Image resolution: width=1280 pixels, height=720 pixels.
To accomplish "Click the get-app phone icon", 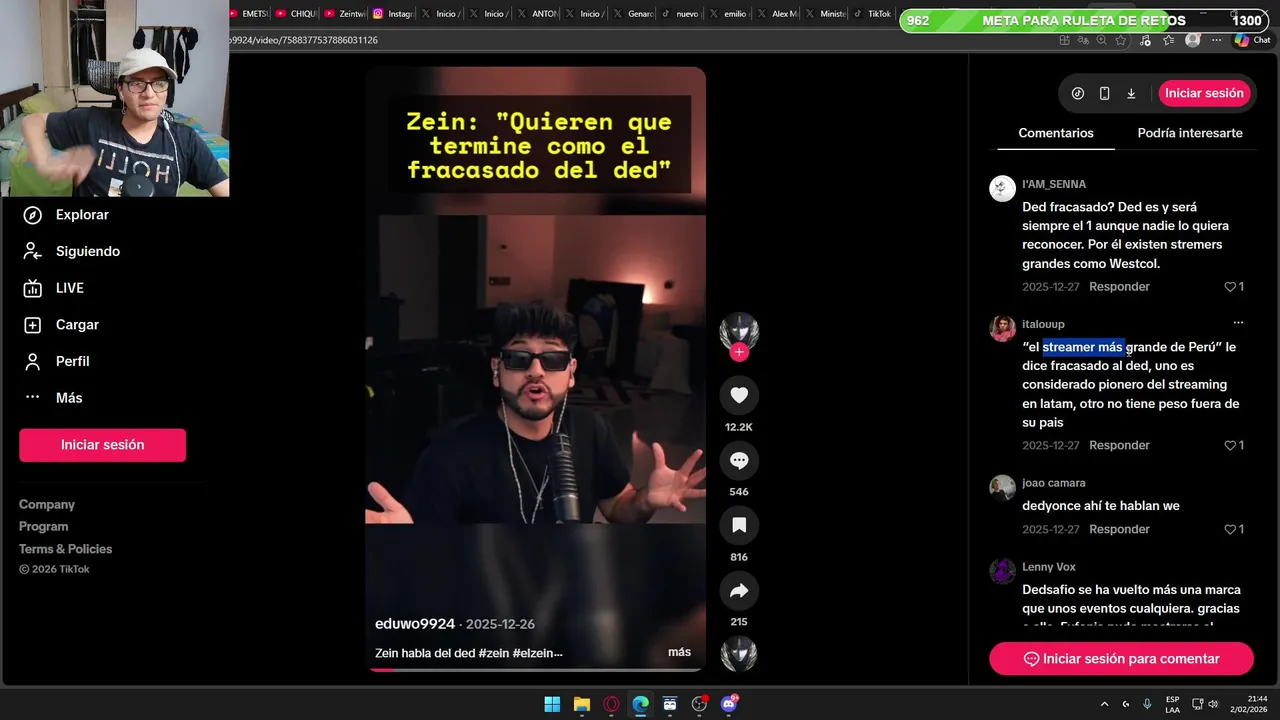I will point(1104,93).
